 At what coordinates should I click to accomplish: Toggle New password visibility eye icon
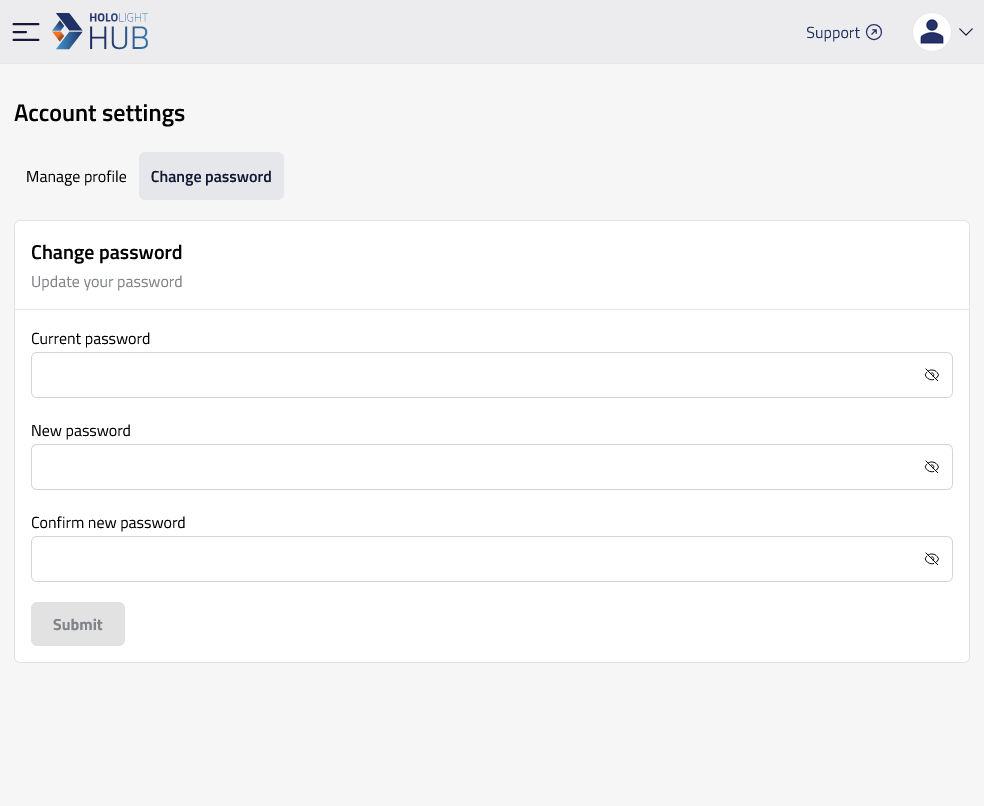click(931, 467)
